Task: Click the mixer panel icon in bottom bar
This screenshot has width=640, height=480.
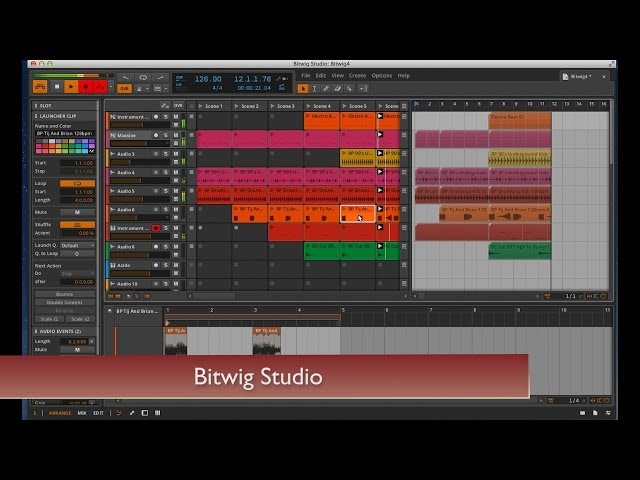Action: tap(158, 413)
